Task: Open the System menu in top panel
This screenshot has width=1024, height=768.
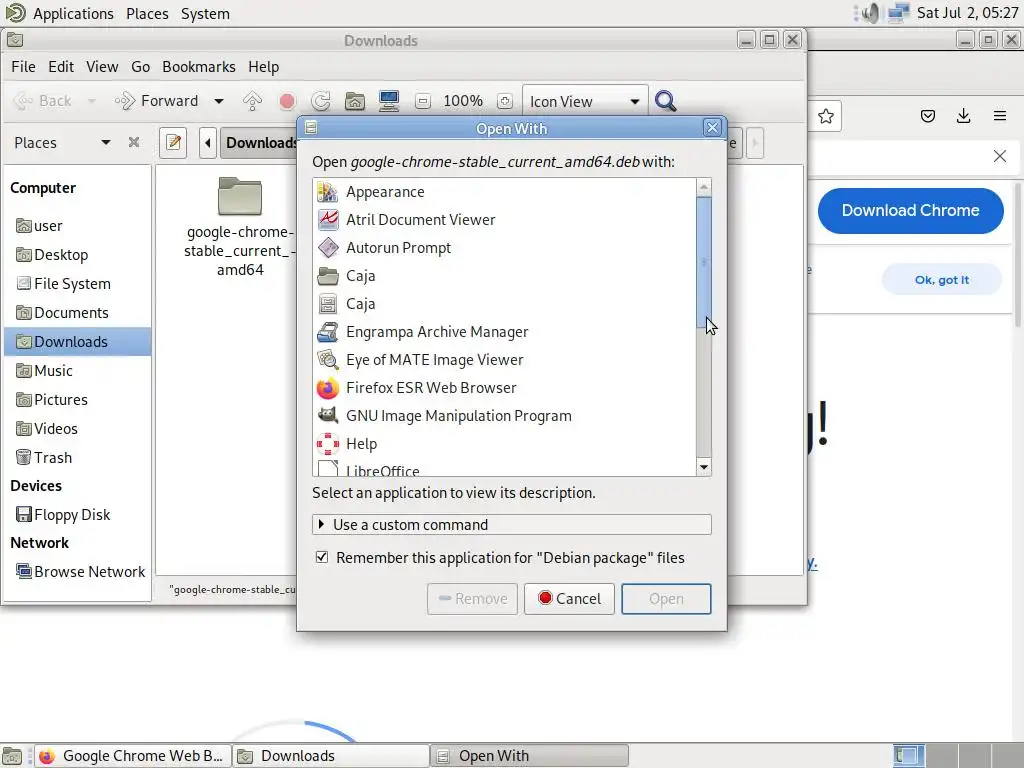Action: 205,13
